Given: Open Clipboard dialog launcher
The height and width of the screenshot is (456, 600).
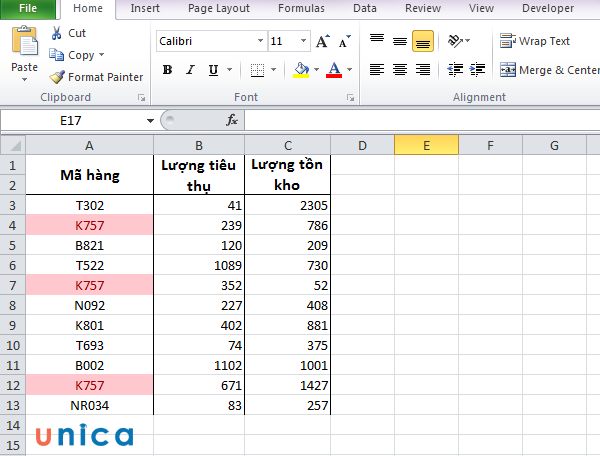Looking at the screenshot, I should (142, 98).
